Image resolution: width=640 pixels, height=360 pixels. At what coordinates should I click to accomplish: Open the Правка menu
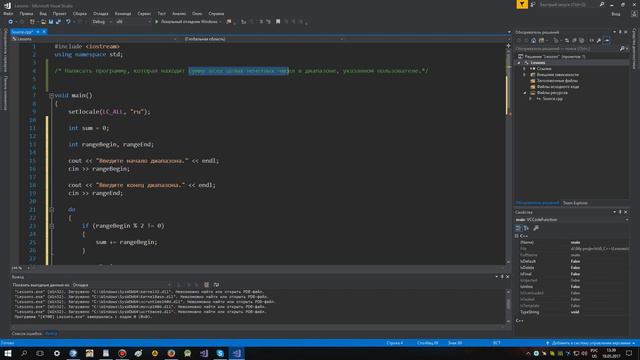pyautogui.click(x=26, y=13)
